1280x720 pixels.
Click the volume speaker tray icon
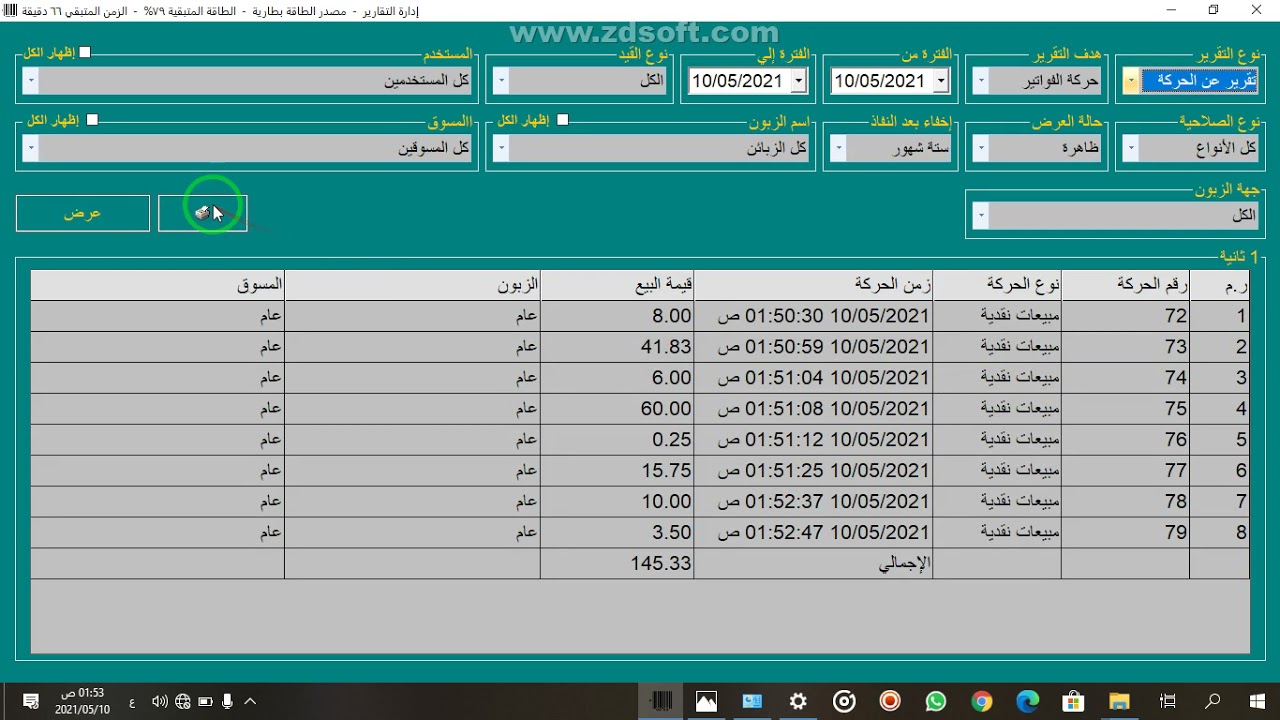click(160, 701)
